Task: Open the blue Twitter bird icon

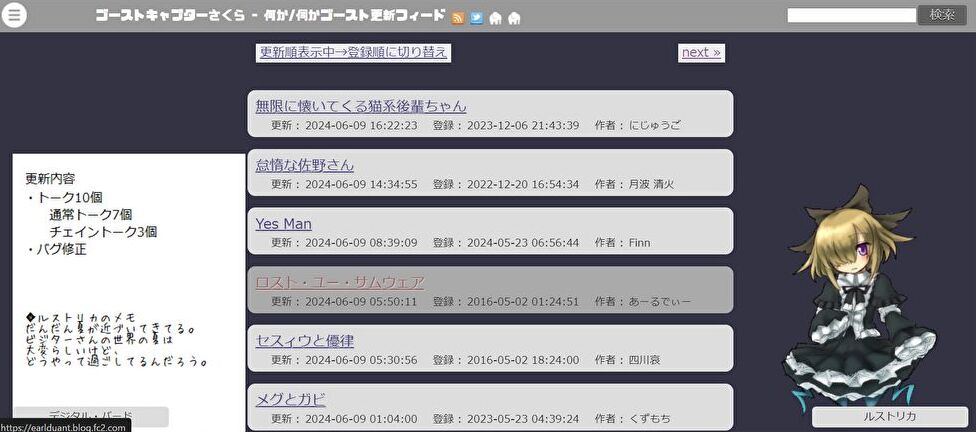Action: (x=477, y=18)
